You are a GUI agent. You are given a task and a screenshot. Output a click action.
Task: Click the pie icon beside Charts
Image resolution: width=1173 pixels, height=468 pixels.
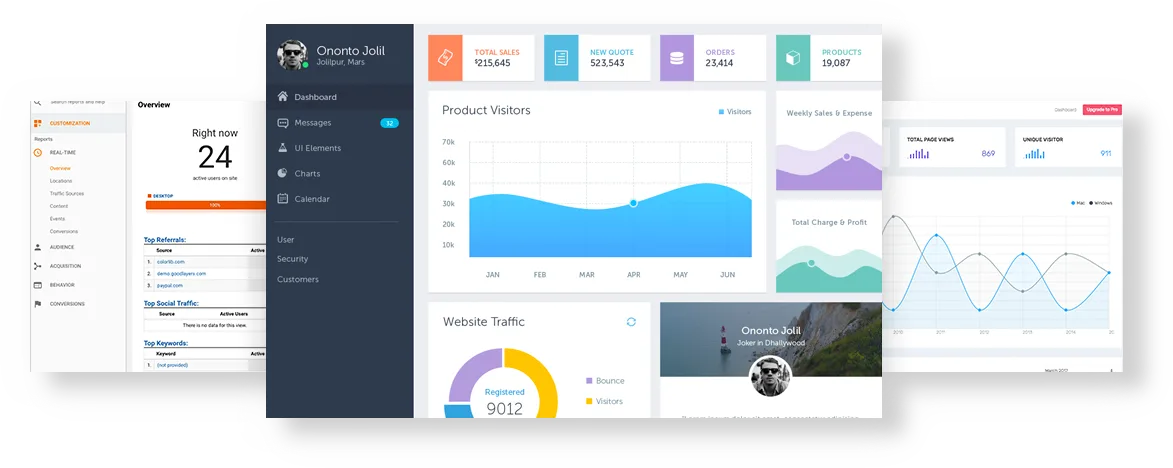pyautogui.click(x=283, y=173)
